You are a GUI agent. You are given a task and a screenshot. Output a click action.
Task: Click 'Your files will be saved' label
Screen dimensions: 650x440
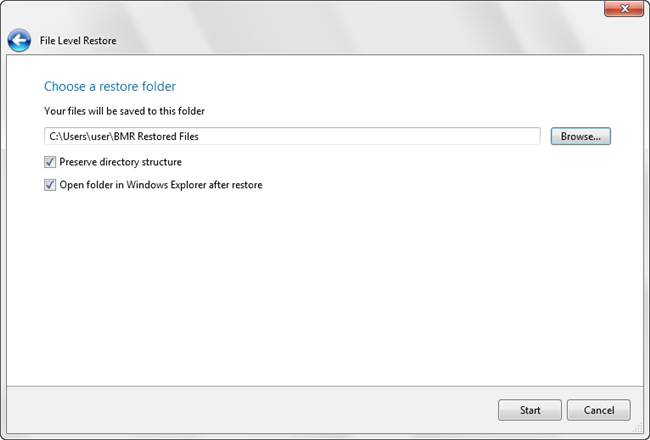(124, 111)
